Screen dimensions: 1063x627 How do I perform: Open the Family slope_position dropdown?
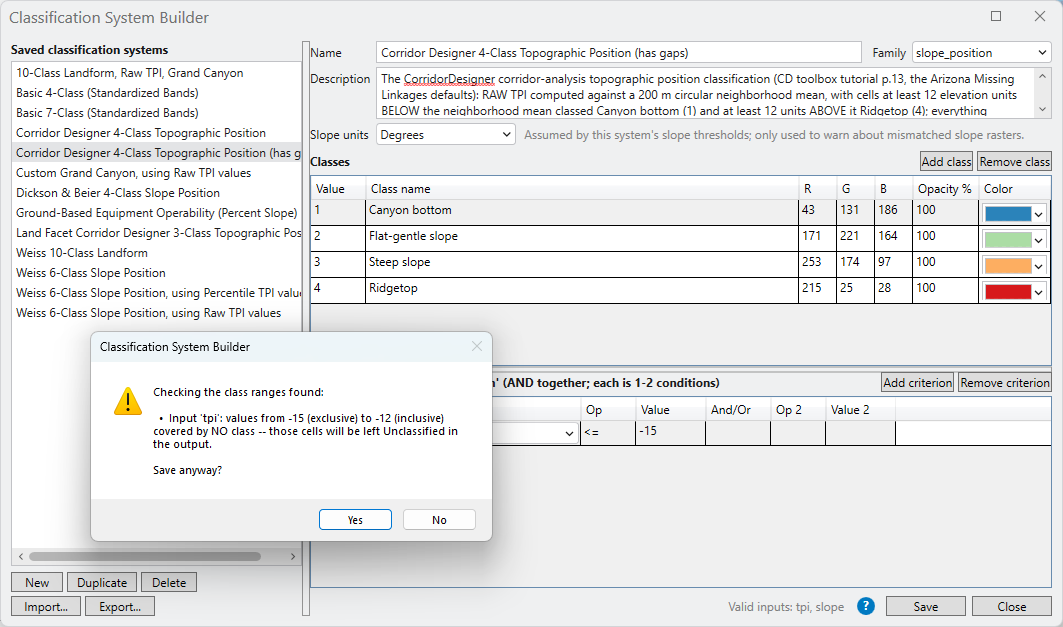tap(982, 53)
